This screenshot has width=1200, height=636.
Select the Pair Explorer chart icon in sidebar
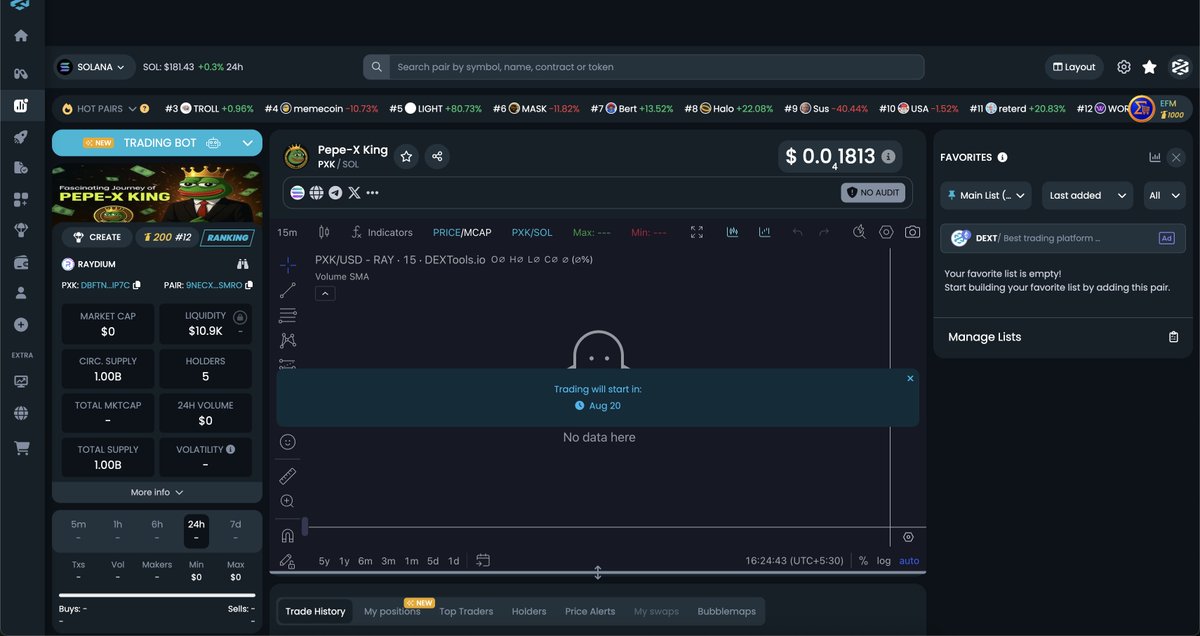coord(21,105)
